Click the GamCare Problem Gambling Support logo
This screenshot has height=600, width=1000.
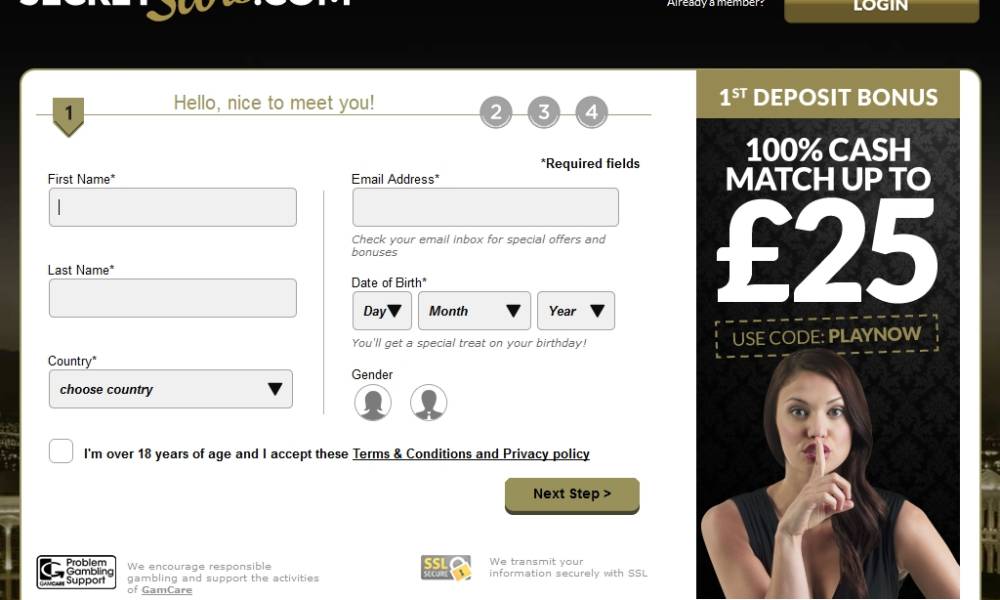[x=77, y=572]
